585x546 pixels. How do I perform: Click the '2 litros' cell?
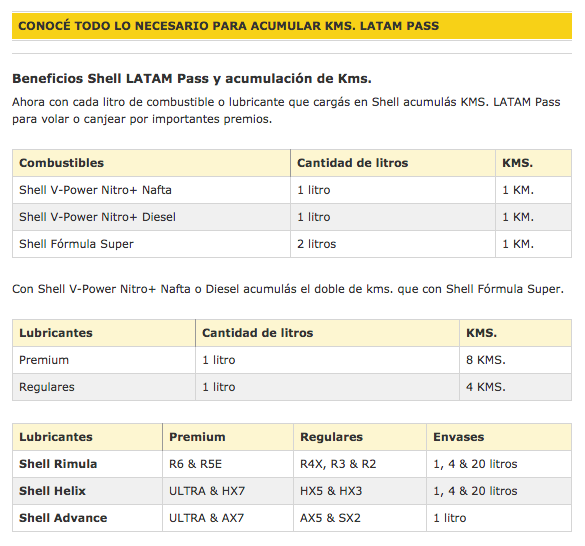pos(393,244)
